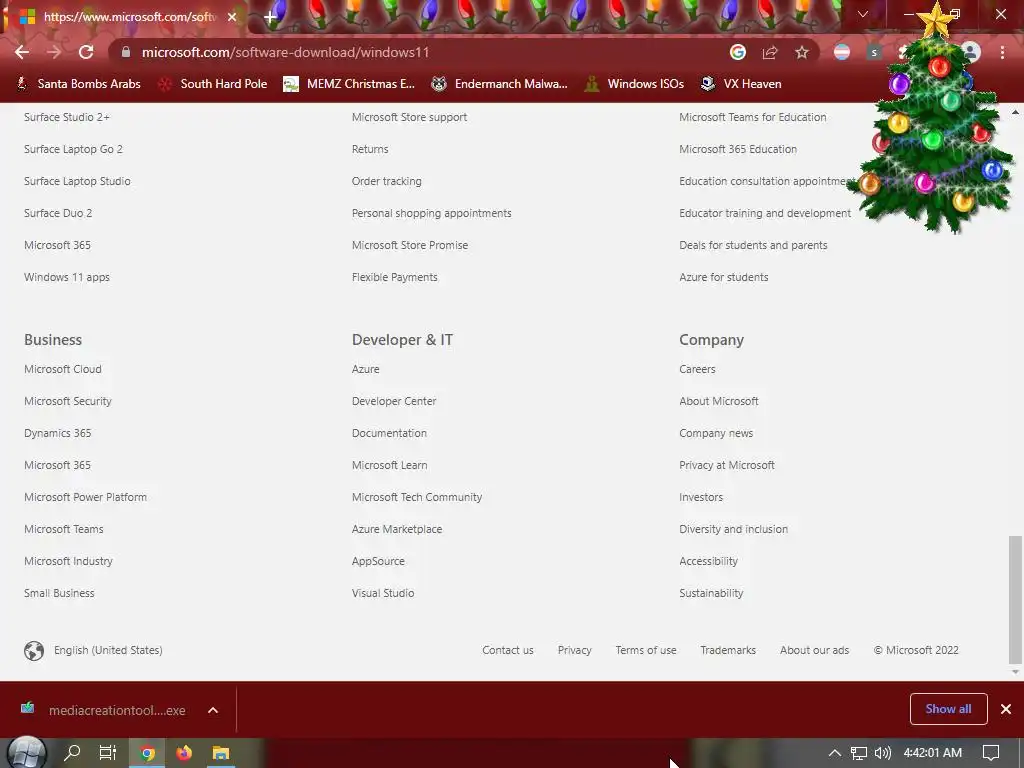Open MEMZ Christmas bookmark
The height and width of the screenshot is (768, 1024).
[349, 84]
